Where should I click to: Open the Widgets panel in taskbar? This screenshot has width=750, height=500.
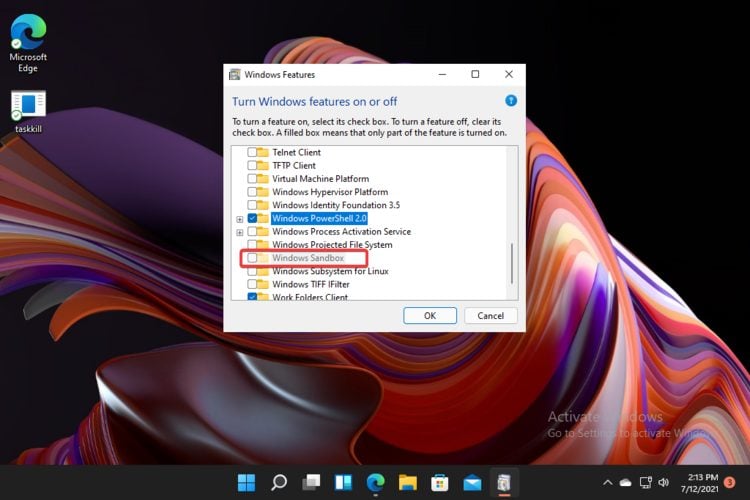pos(343,482)
